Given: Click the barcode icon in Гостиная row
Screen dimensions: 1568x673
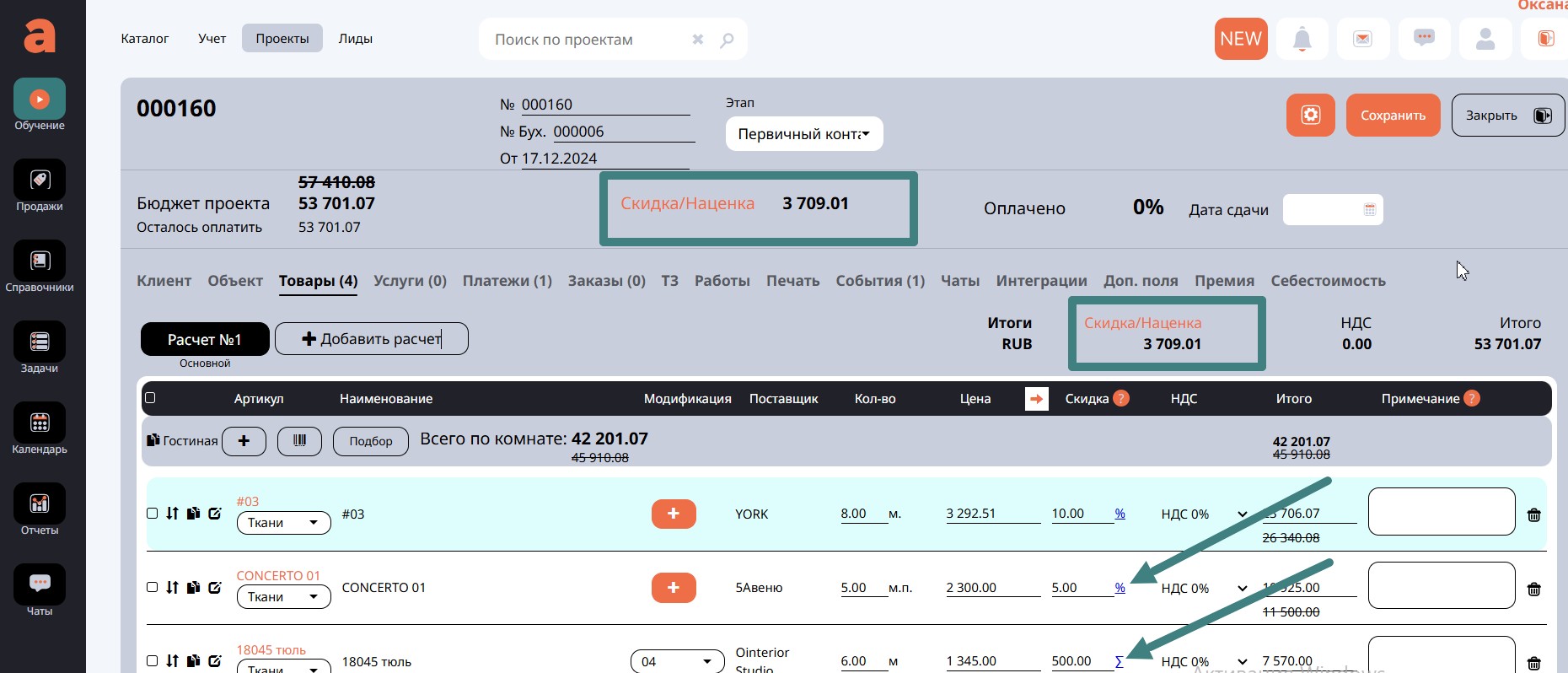Looking at the screenshot, I should [299, 441].
